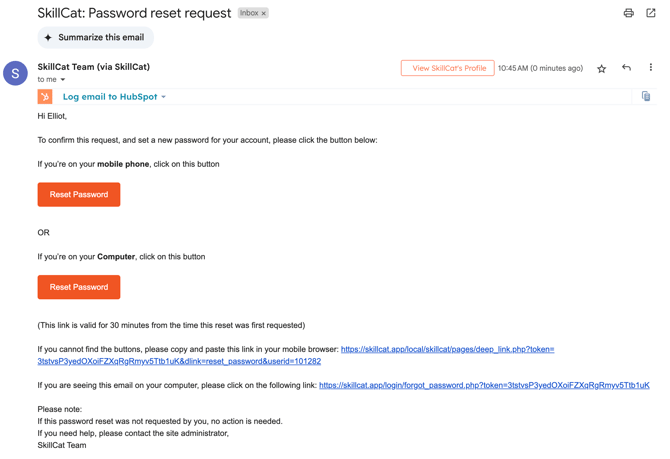Screen dimensions: 670x459
Task: Star the SkillCat email
Action: [601, 68]
